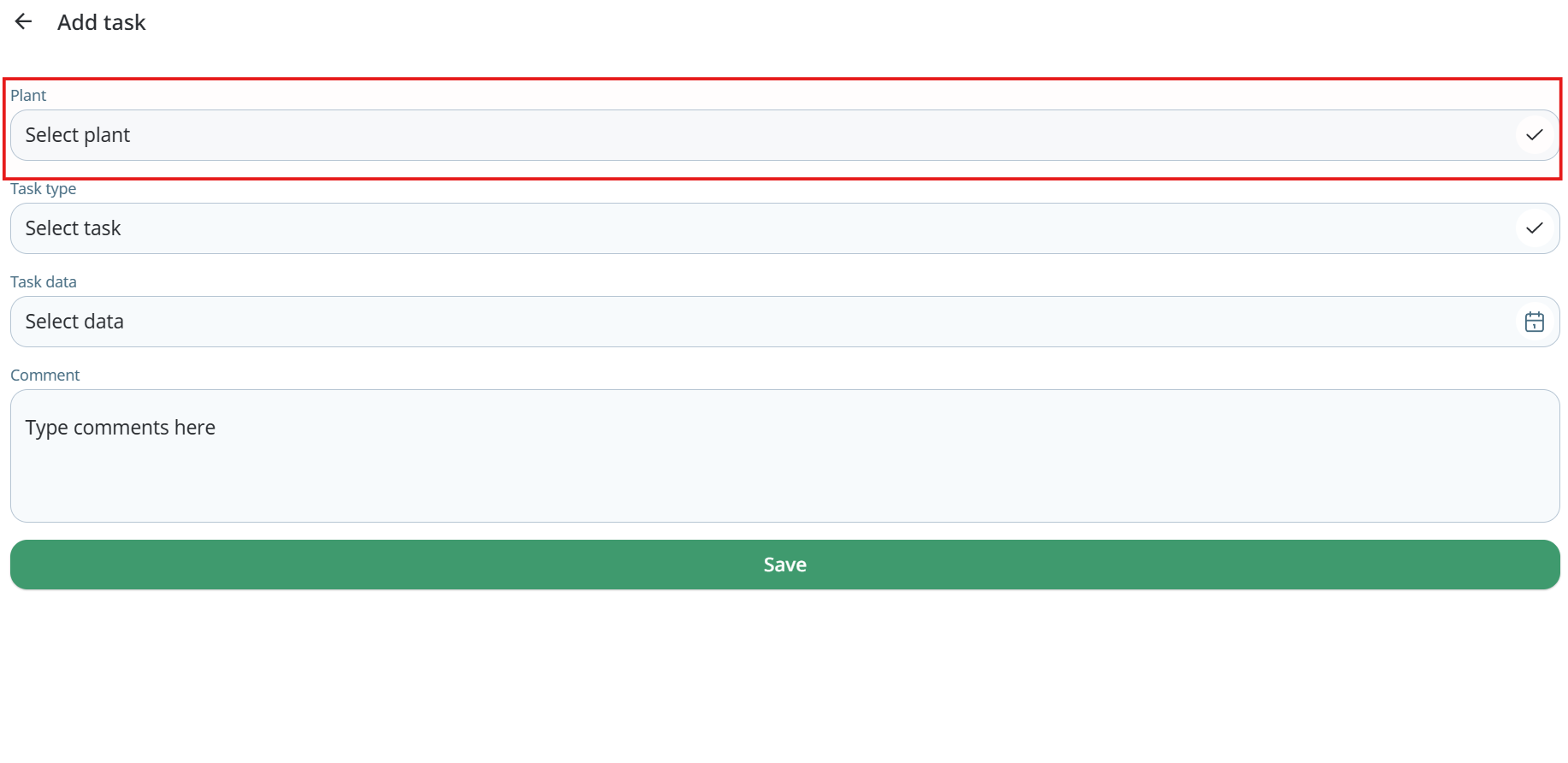This screenshot has height=763, width=1568.
Task: Click the checkmark icon in Task type field
Action: [x=1534, y=228]
